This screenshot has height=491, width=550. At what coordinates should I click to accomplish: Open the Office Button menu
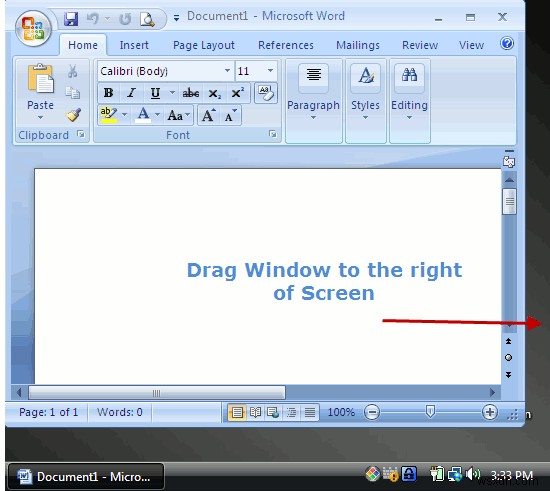[x=33, y=29]
